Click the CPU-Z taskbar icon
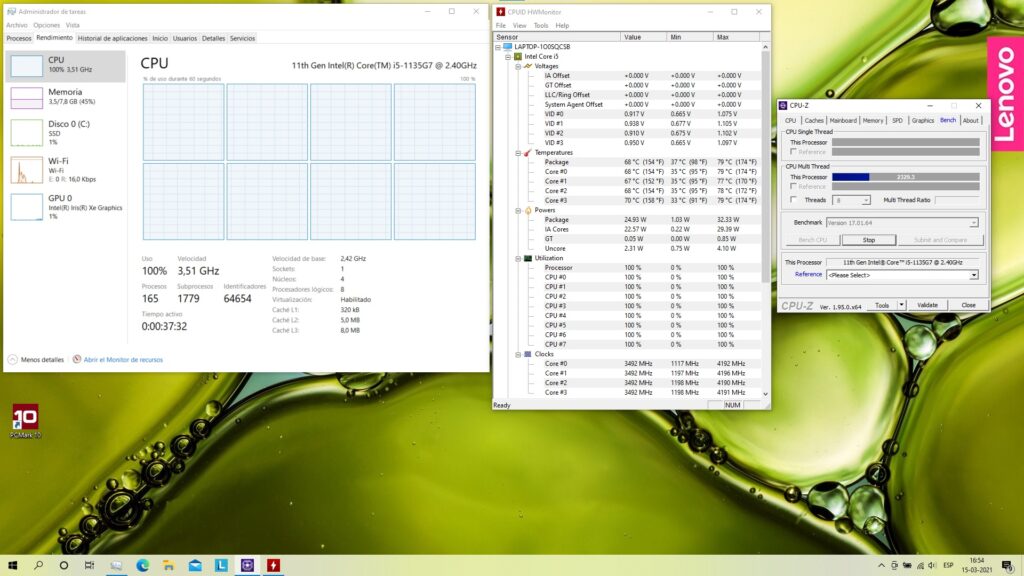The width and height of the screenshot is (1024, 576). pyautogui.click(x=246, y=565)
